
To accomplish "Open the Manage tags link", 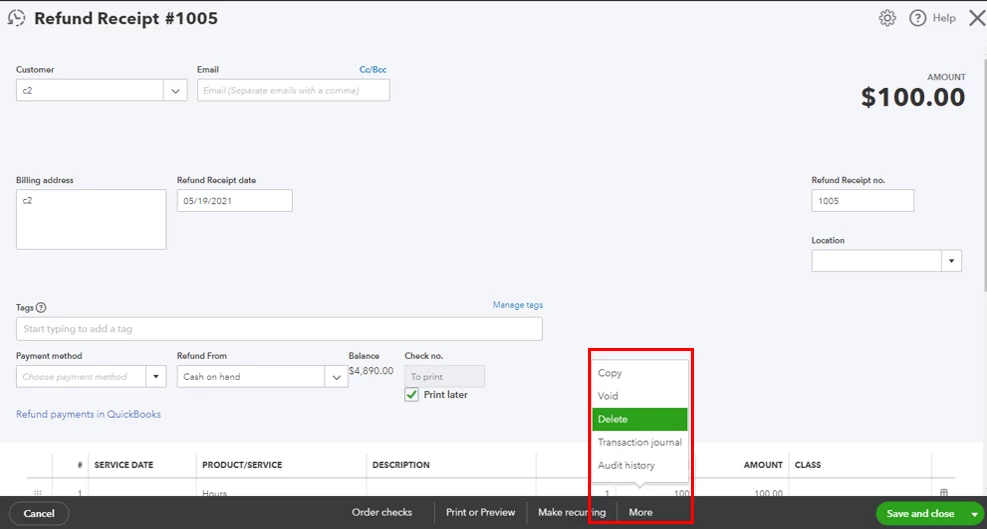I will (517, 305).
